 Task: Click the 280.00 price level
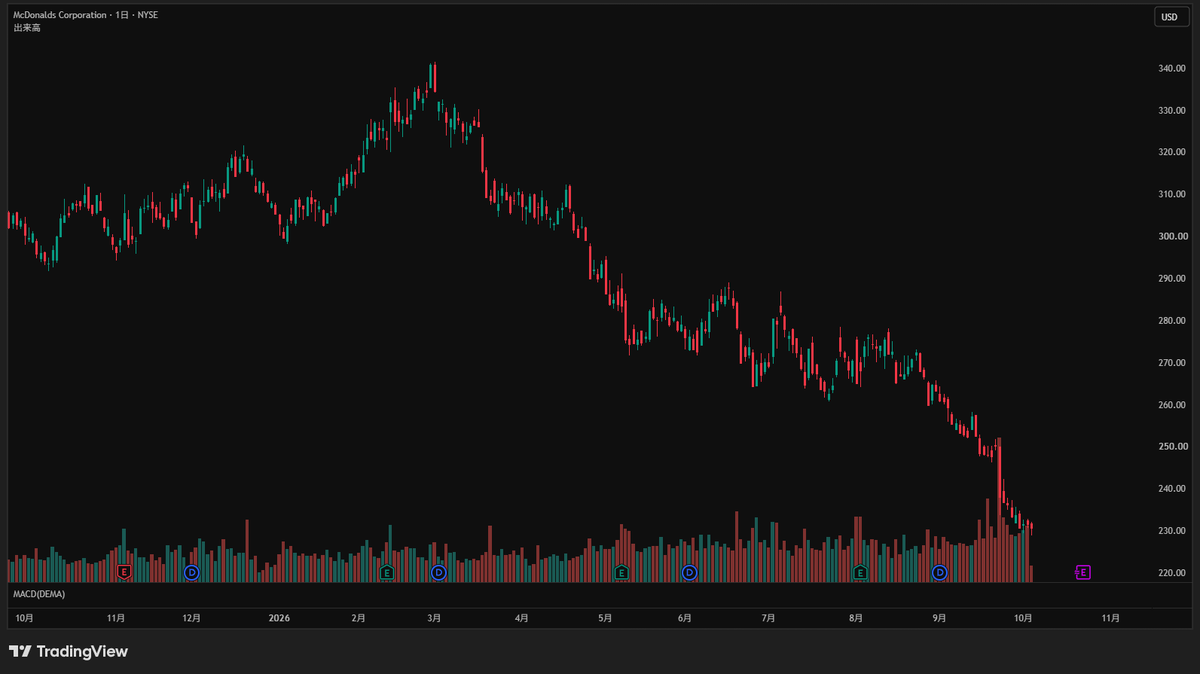[x=1172, y=321]
